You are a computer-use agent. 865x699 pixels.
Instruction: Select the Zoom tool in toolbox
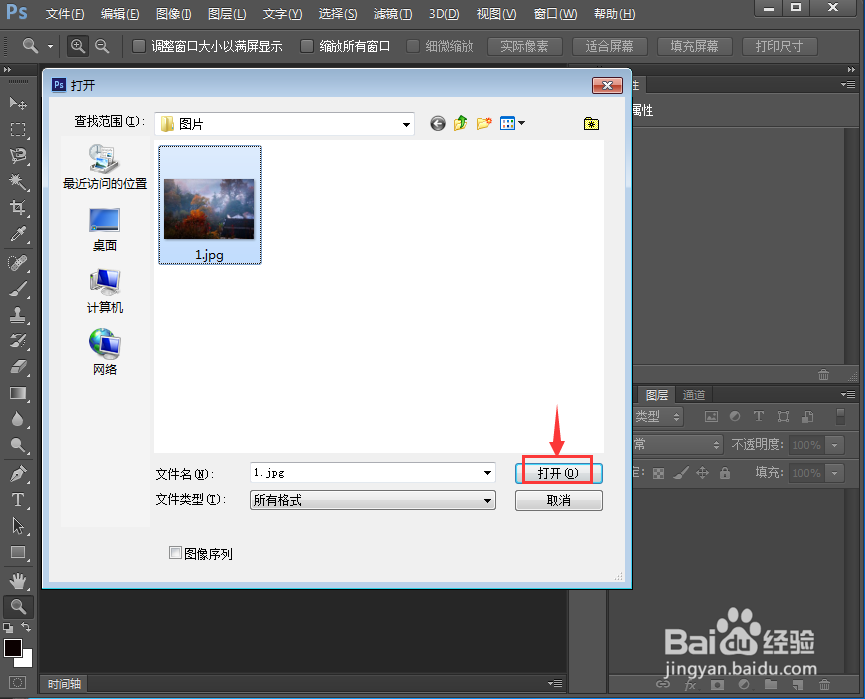(18, 607)
